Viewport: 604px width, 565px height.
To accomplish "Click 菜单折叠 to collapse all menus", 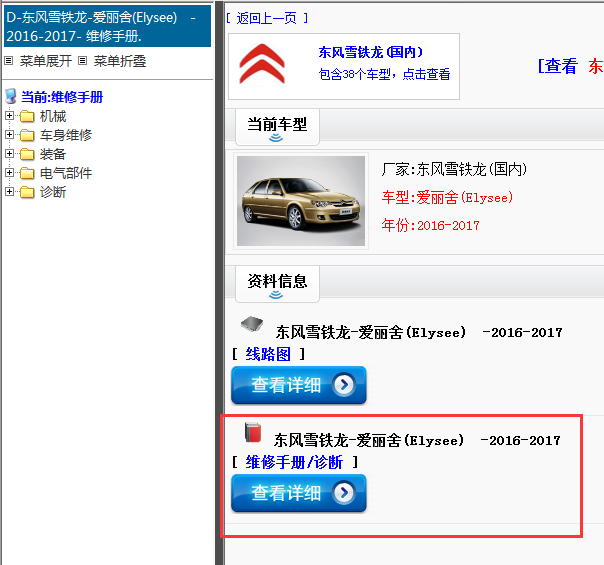I will coord(120,61).
